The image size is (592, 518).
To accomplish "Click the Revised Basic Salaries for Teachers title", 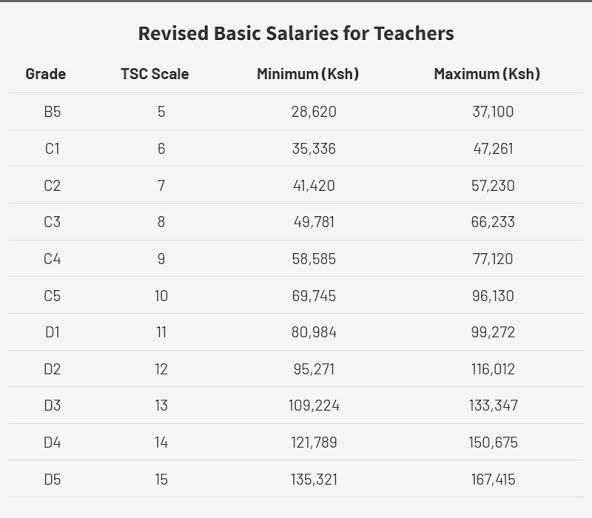I will [296, 33].
